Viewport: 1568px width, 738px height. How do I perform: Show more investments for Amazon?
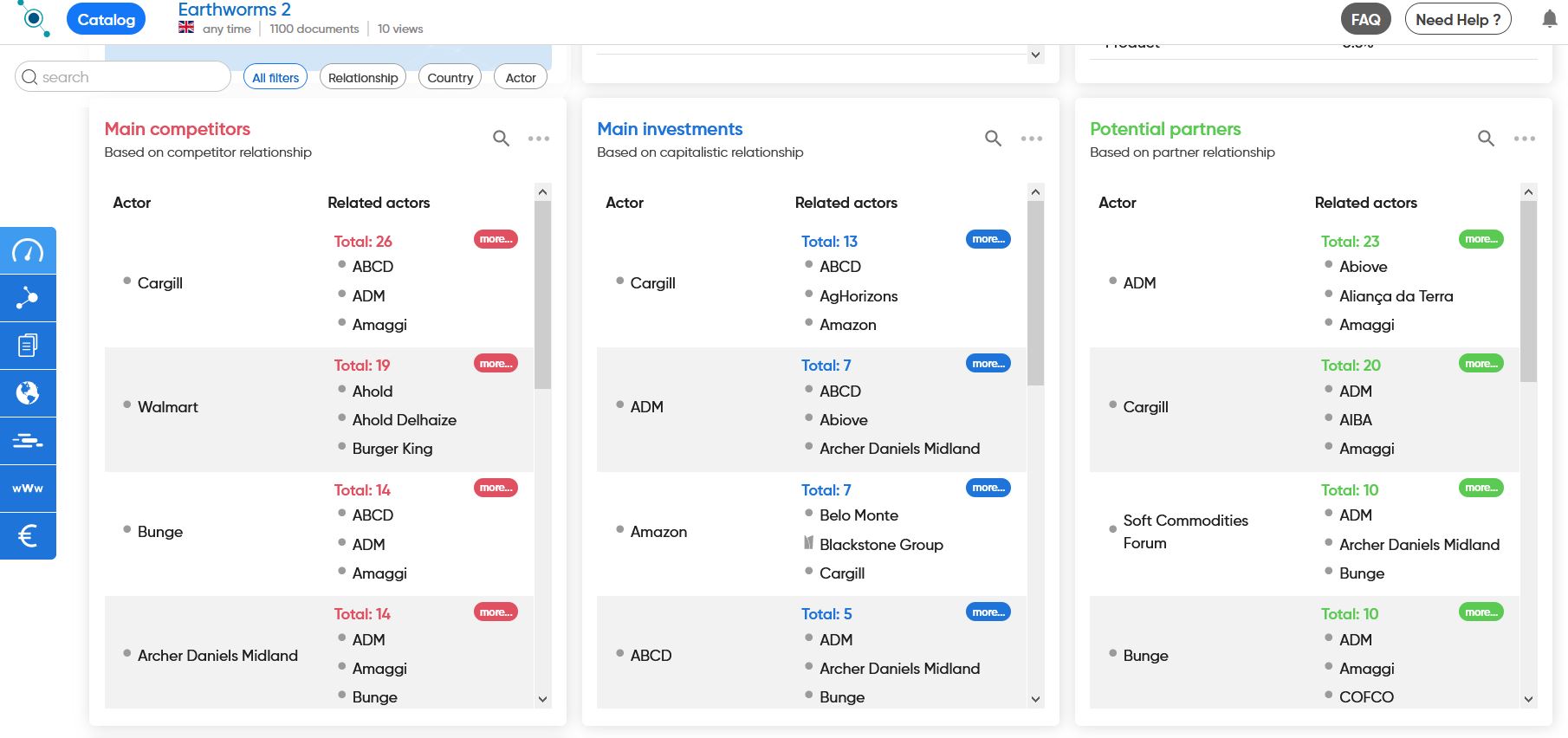[x=988, y=488]
